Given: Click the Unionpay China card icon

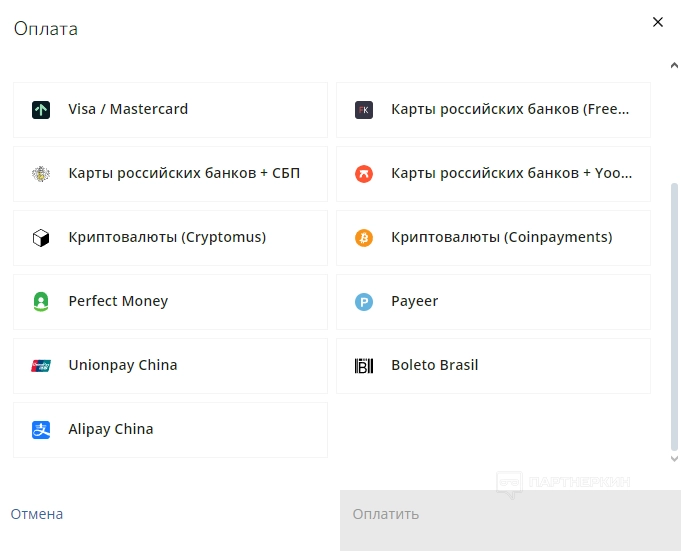Looking at the screenshot, I should [41, 366].
